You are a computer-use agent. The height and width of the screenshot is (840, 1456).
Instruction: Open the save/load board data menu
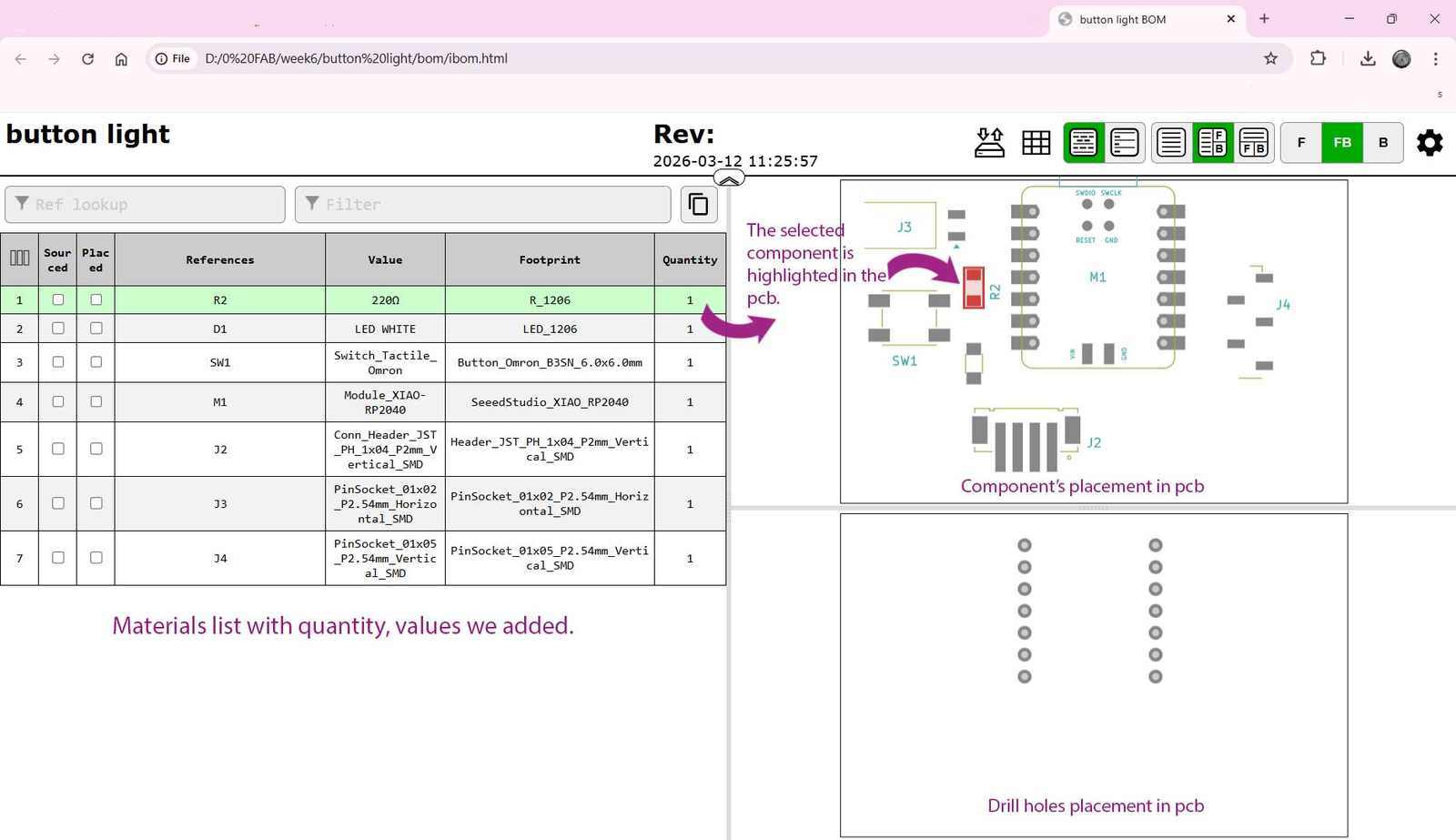tap(989, 142)
